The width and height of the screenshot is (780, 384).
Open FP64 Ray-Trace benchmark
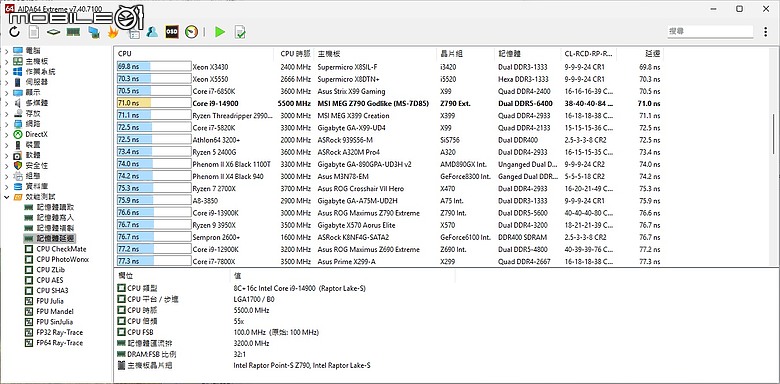coord(60,343)
